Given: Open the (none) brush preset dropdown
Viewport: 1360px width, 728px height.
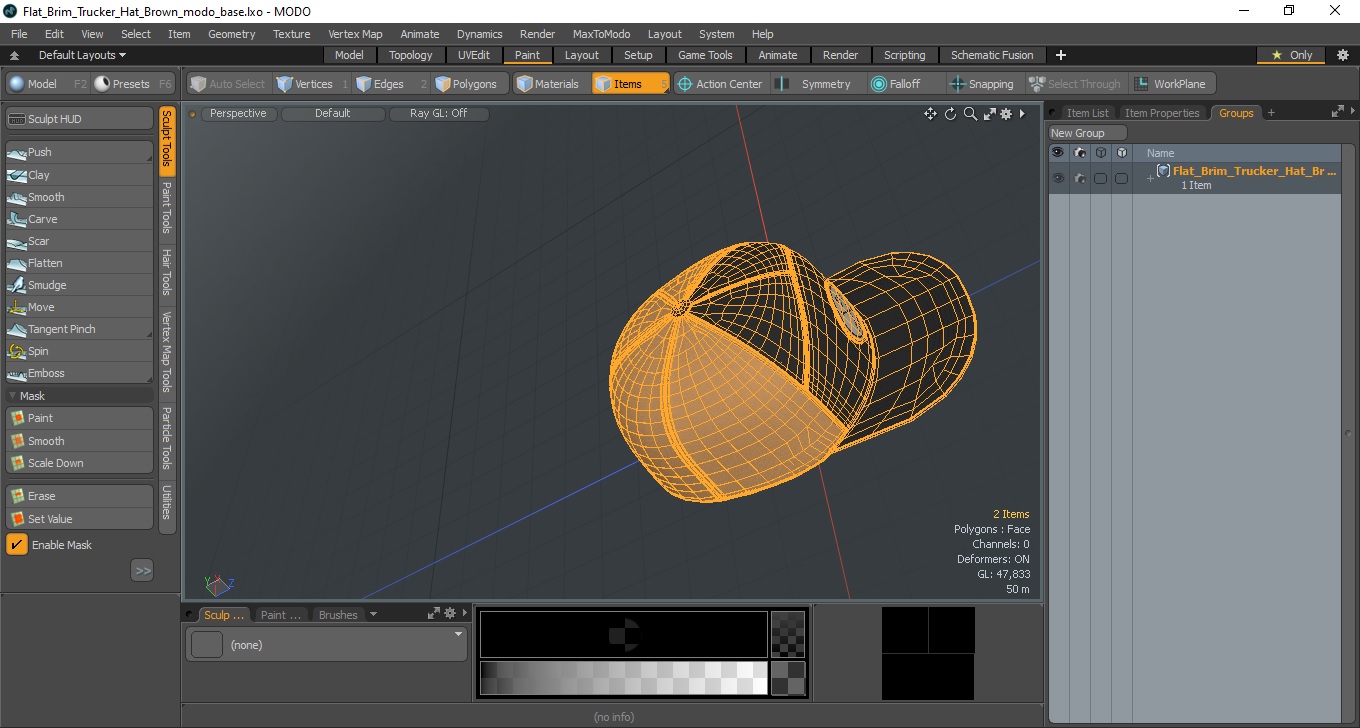Looking at the screenshot, I should point(326,645).
